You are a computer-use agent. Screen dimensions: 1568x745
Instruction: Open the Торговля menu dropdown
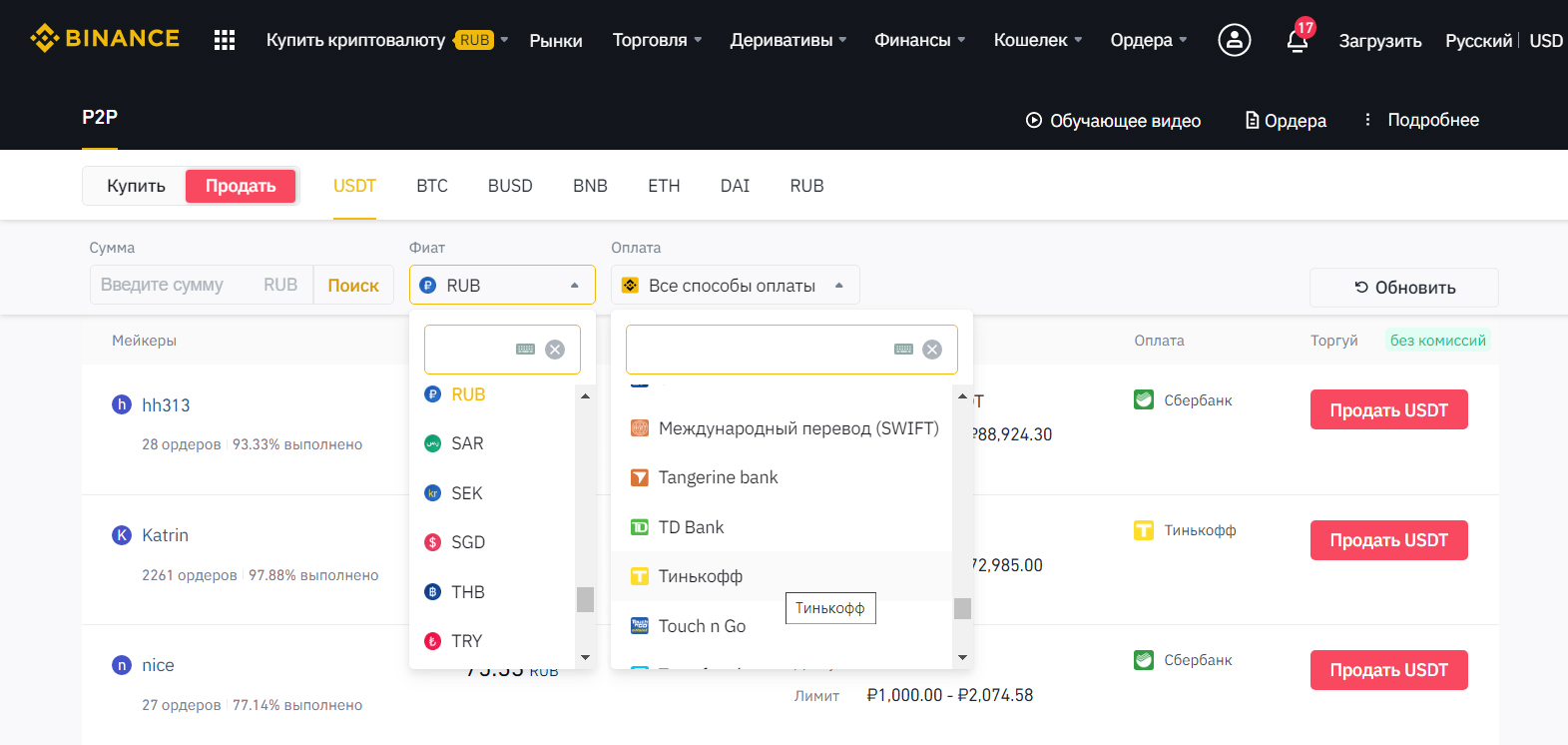(x=658, y=40)
